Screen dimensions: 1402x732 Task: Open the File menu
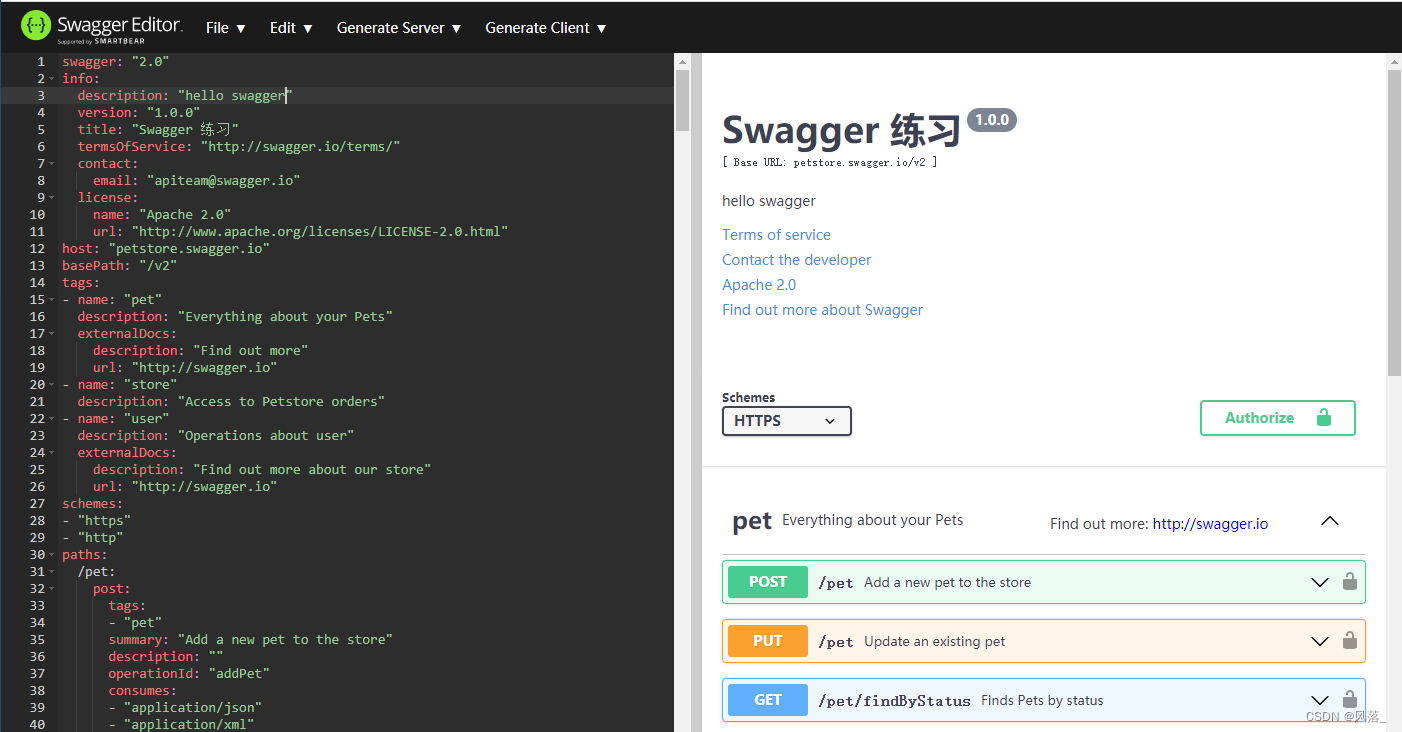(x=224, y=27)
